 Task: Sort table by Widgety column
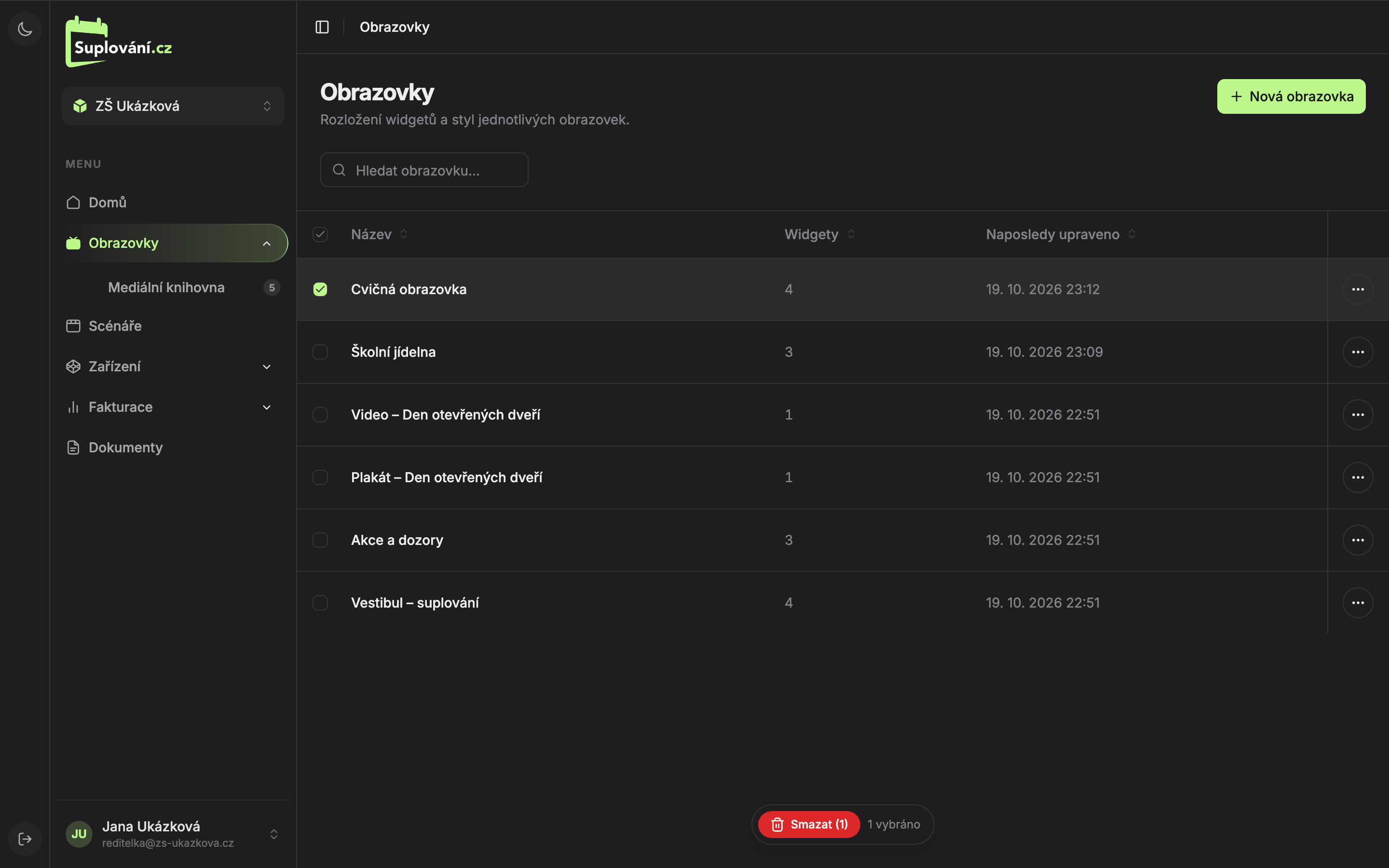click(819, 234)
